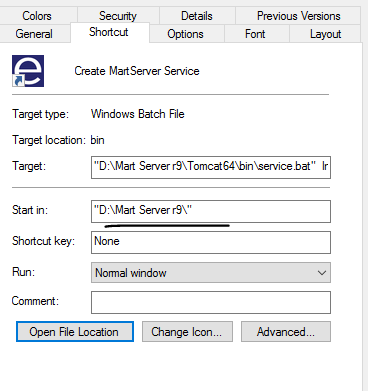Switch to the Colors tab
The height and width of the screenshot is (391, 368).
click(37, 16)
